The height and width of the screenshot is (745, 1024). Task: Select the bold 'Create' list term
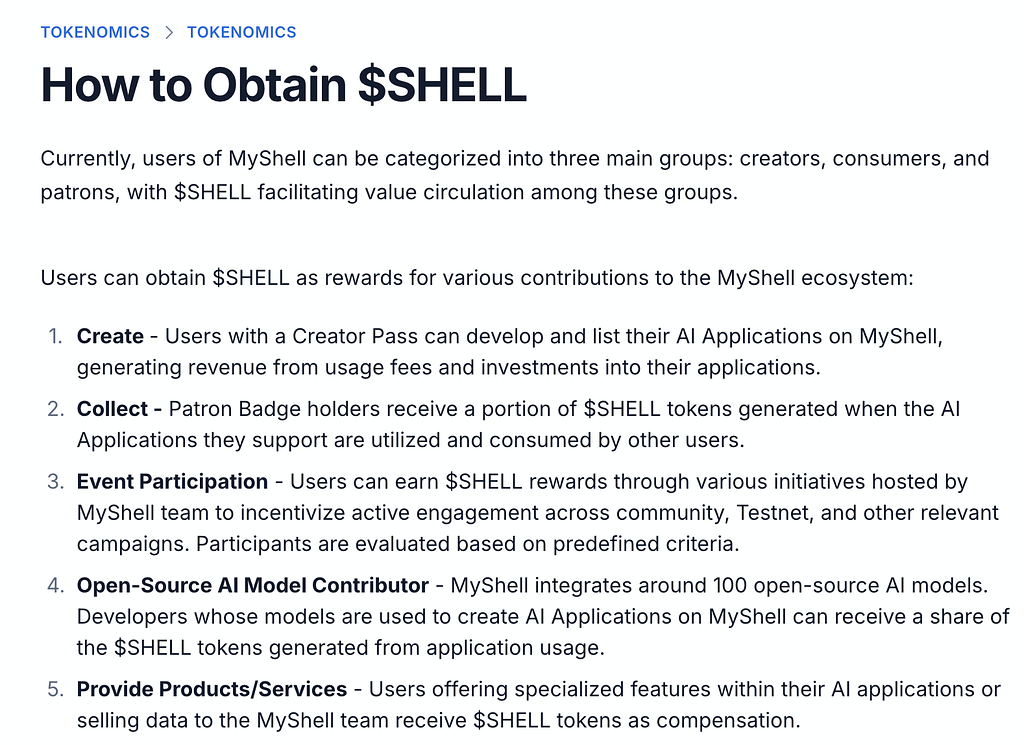pos(110,336)
